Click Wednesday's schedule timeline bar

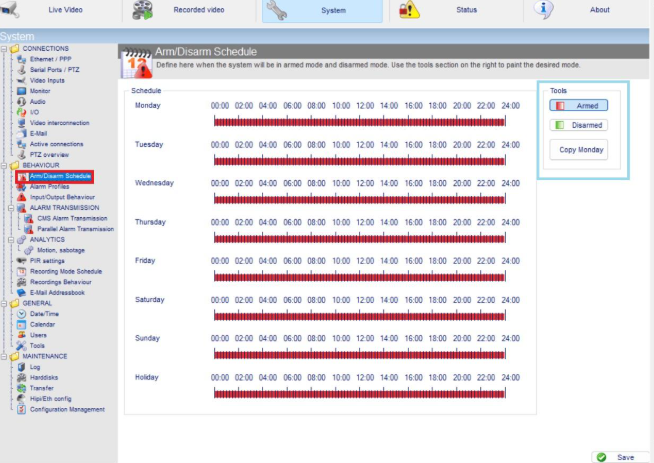pos(360,199)
